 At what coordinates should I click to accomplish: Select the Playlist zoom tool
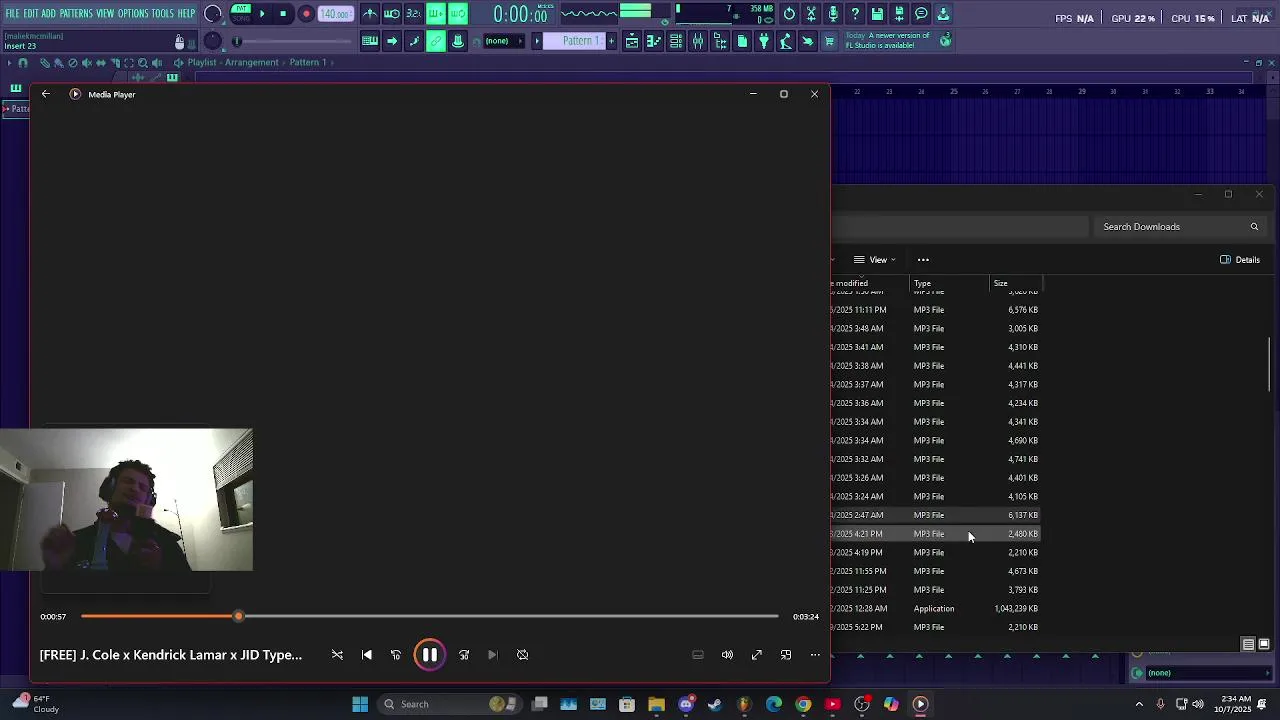tap(143, 62)
